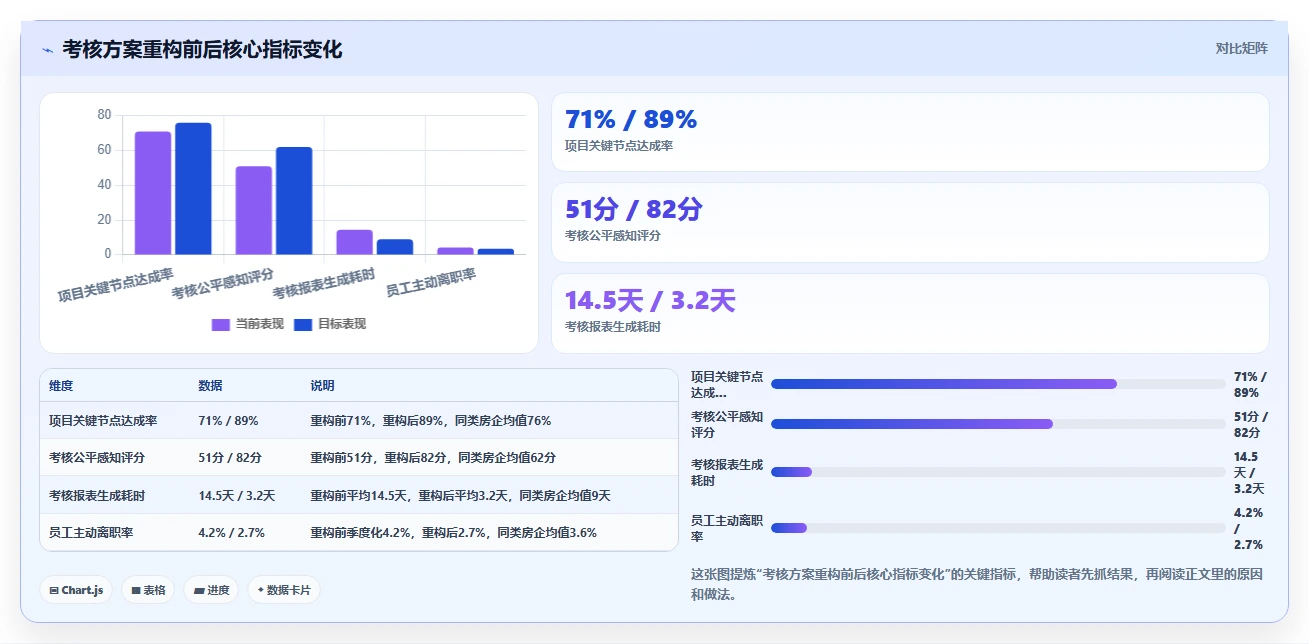Click progress bar for 考核报表生成耗时
Viewport: 1309px width, 644px height.
point(998,472)
